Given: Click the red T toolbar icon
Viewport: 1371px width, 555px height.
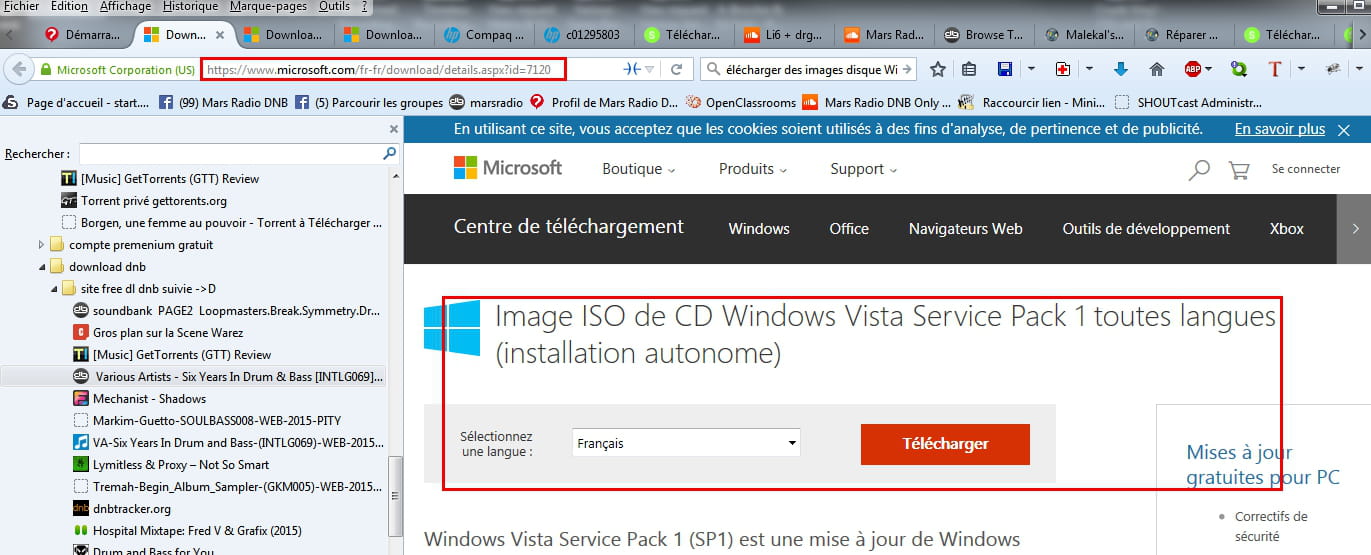Looking at the screenshot, I should [x=1274, y=70].
